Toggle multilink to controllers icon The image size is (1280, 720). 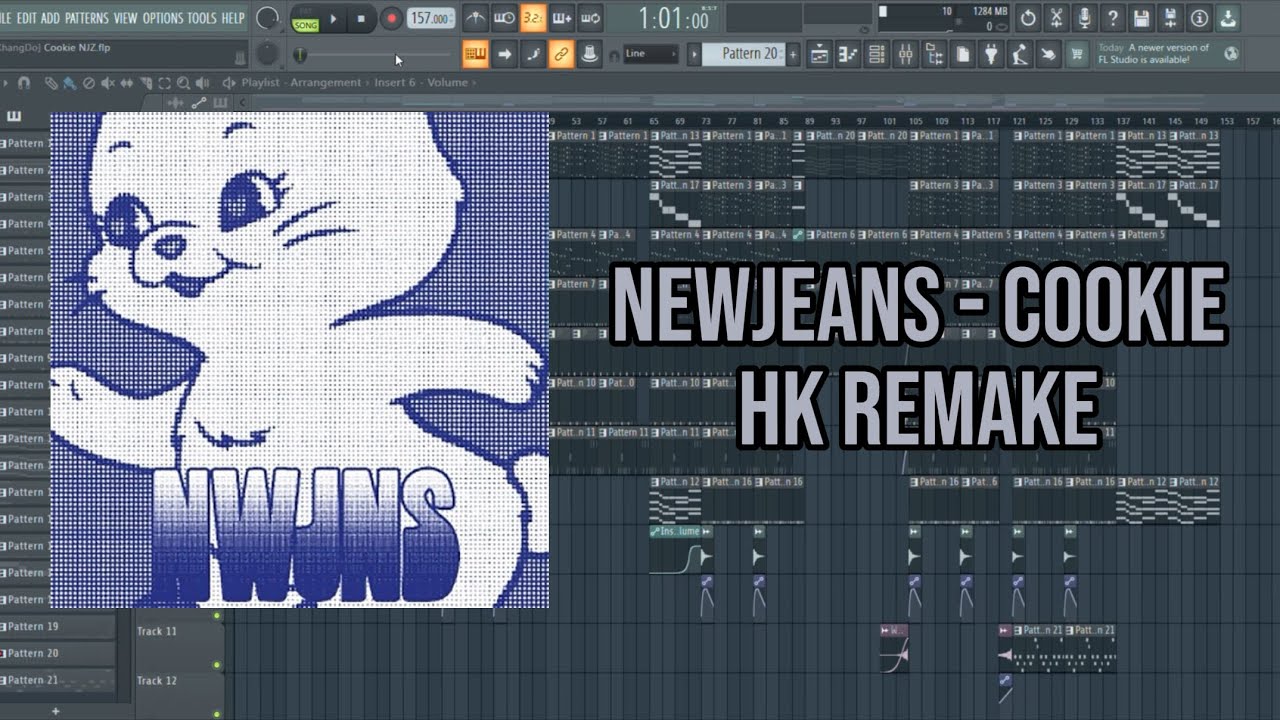click(x=590, y=54)
